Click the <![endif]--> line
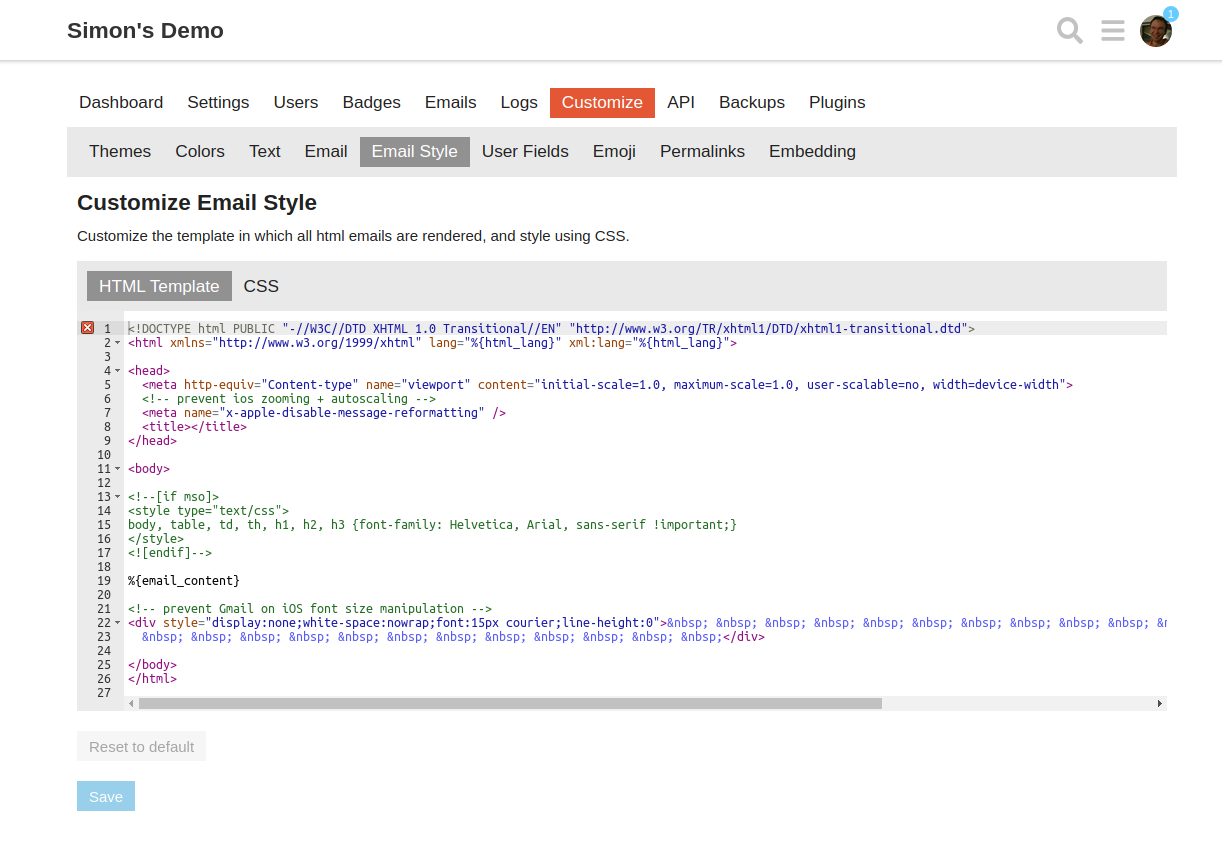 click(x=170, y=552)
